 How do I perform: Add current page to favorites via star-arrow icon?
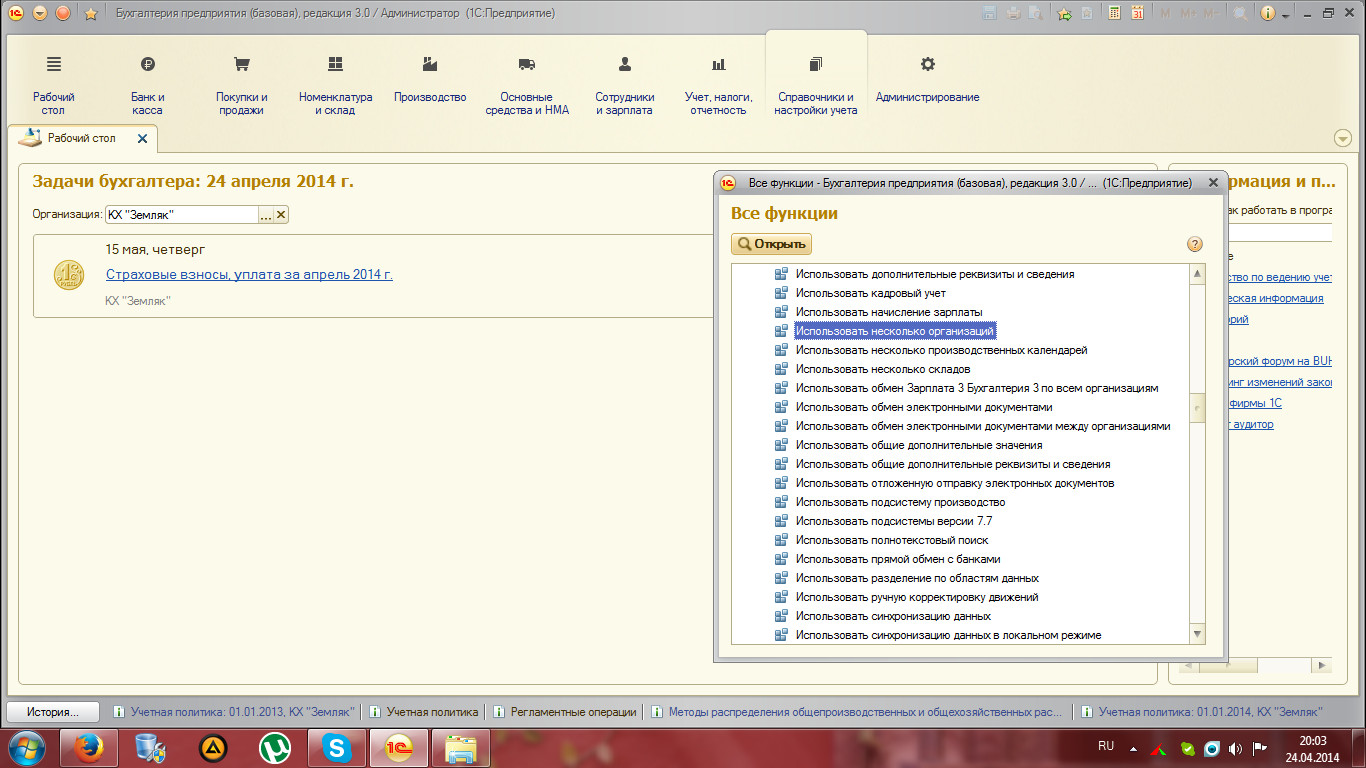[x=1064, y=14]
